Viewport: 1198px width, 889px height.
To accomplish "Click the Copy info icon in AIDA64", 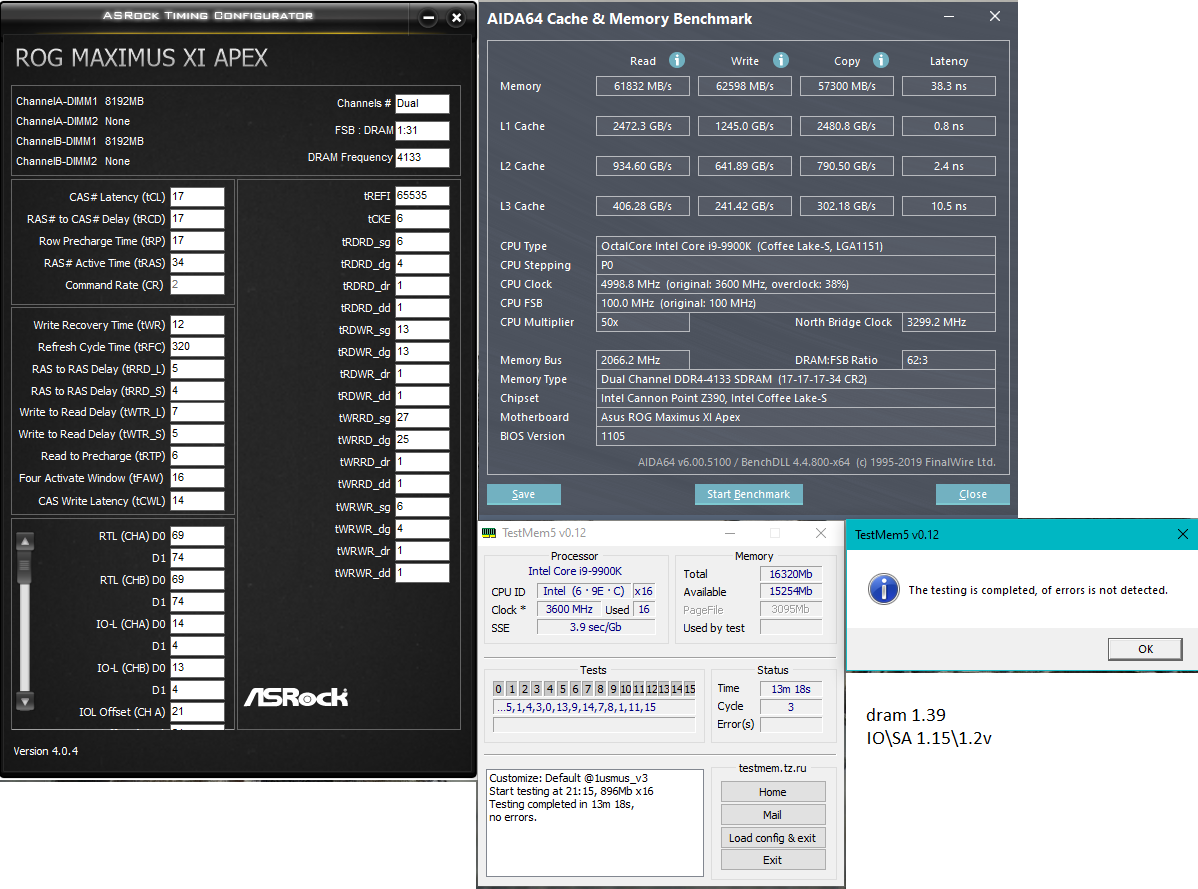I will [x=881, y=60].
